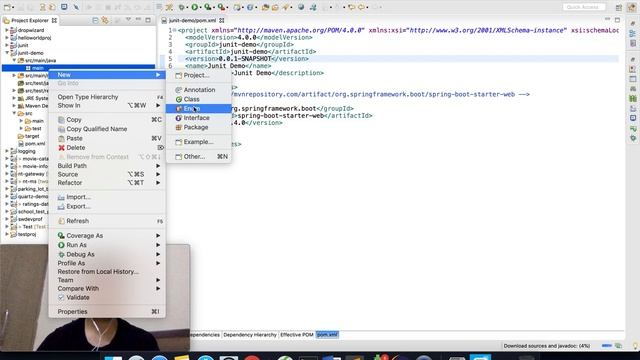
Task: Choose Annotation in New submenu
Action: pos(199,90)
